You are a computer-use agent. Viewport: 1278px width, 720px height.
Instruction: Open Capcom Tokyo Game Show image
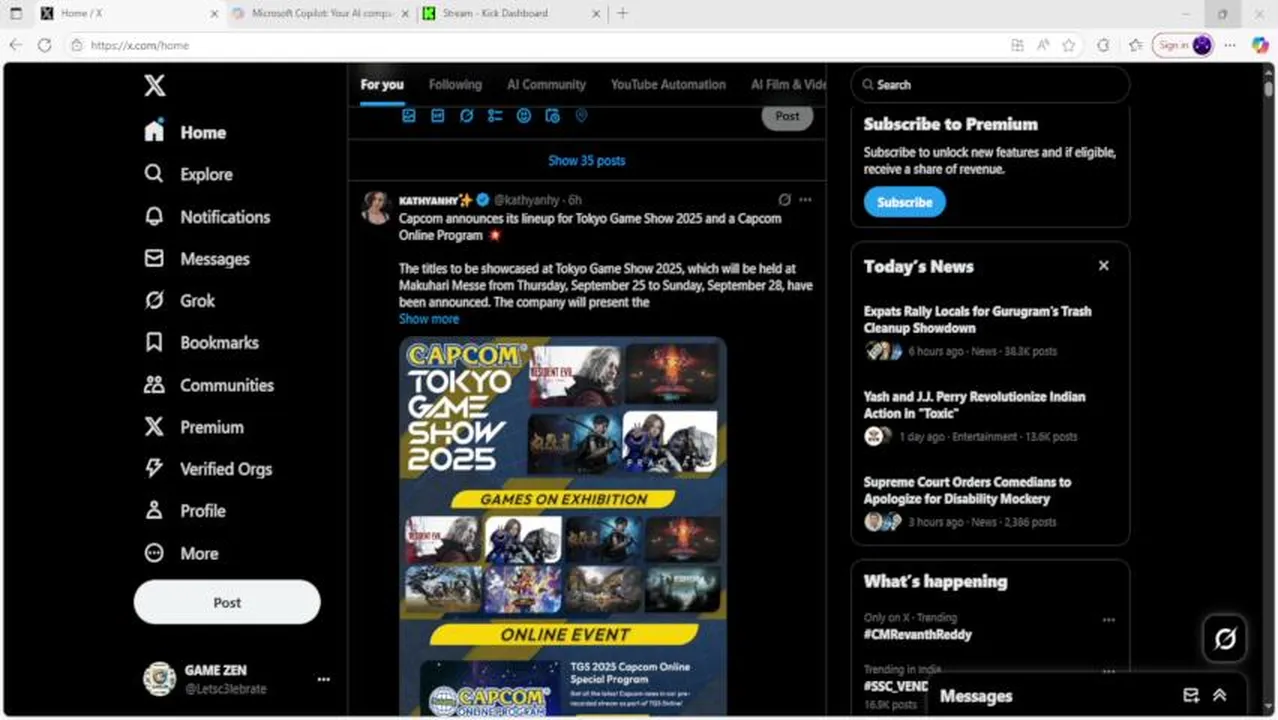[x=563, y=526]
